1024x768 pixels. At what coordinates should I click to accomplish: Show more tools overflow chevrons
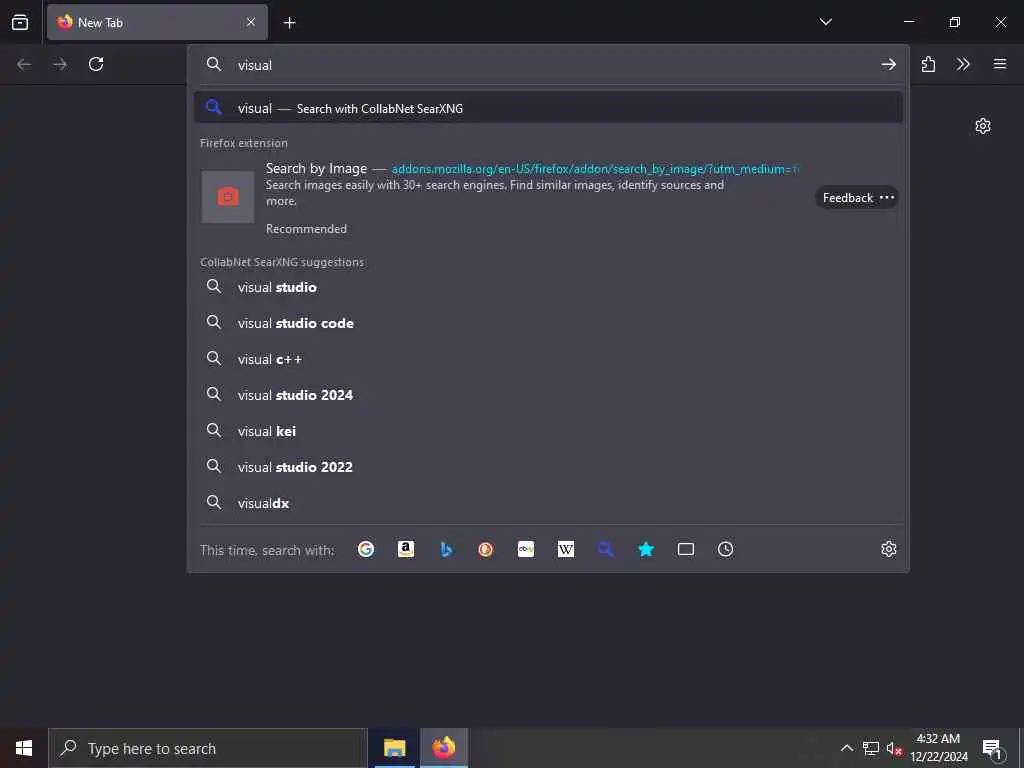point(963,64)
